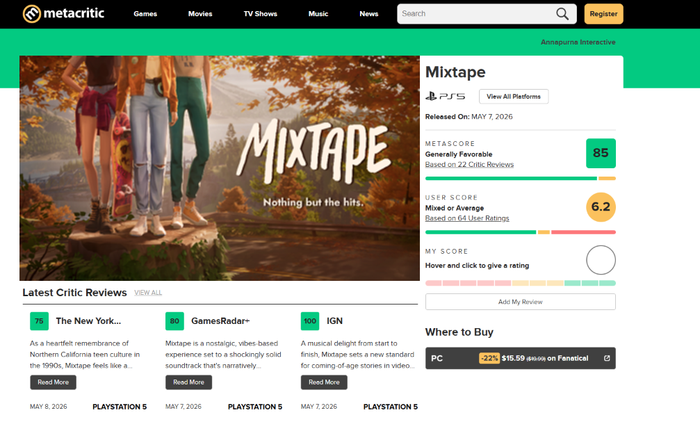Read More on GamesRadar+ review

[188, 382]
